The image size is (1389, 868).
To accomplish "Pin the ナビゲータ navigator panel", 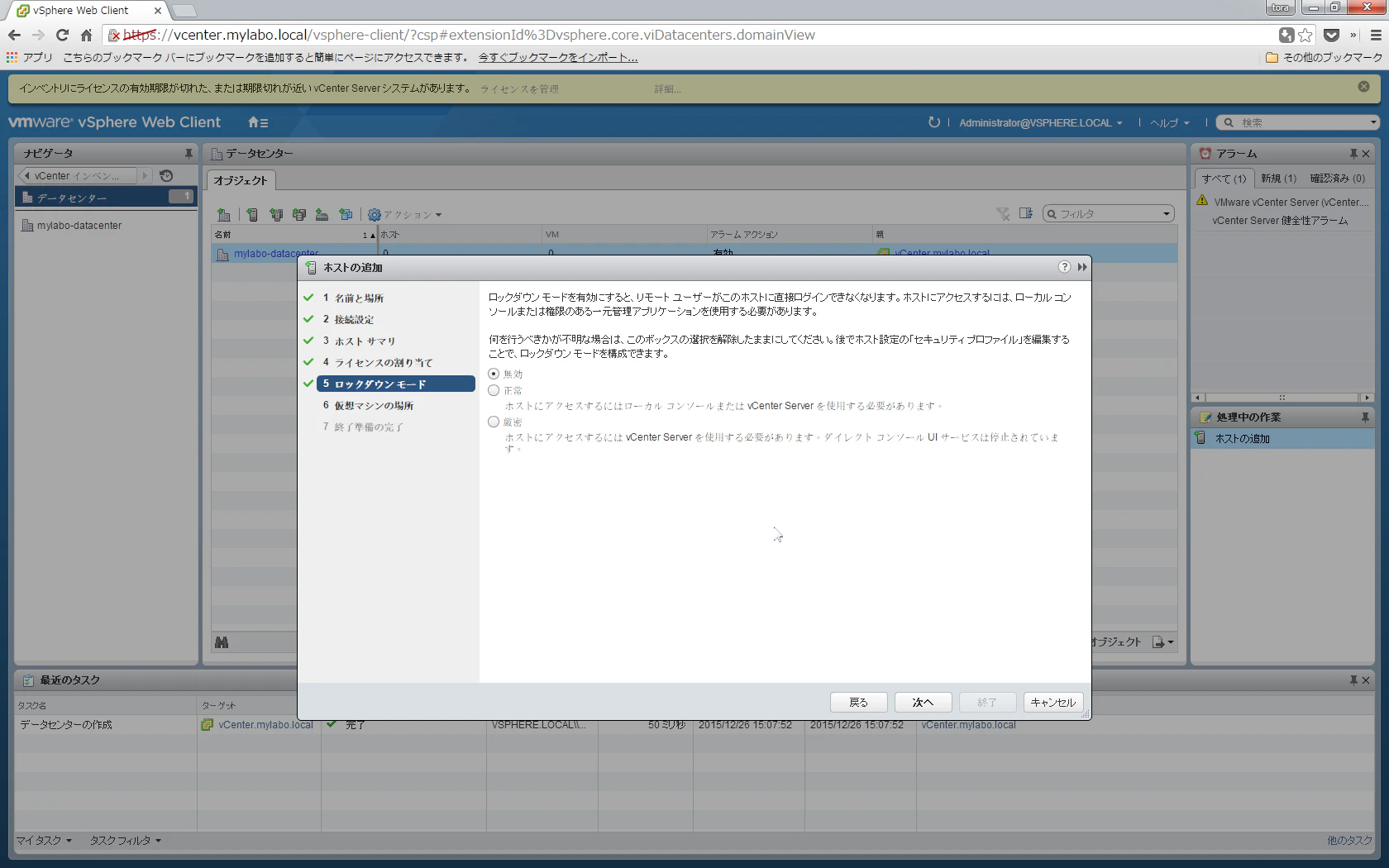I will [x=189, y=153].
